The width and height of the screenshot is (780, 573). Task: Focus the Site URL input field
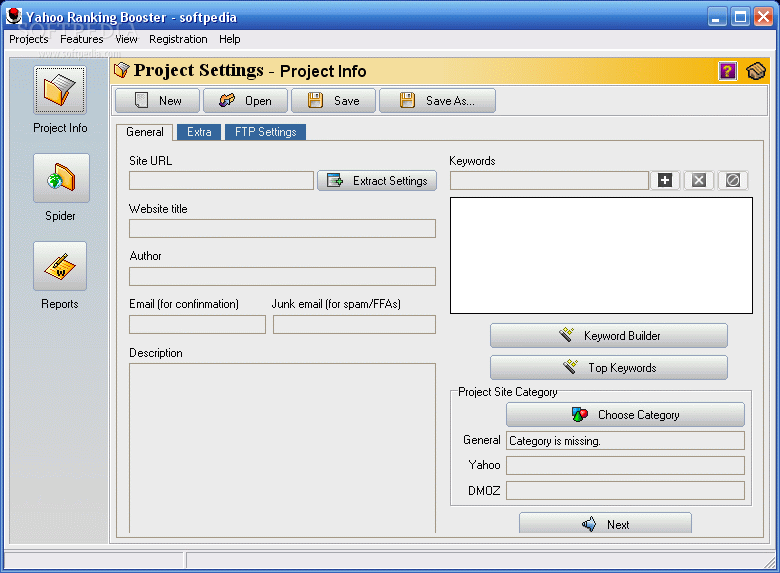pyautogui.click(x=221, y=181)
